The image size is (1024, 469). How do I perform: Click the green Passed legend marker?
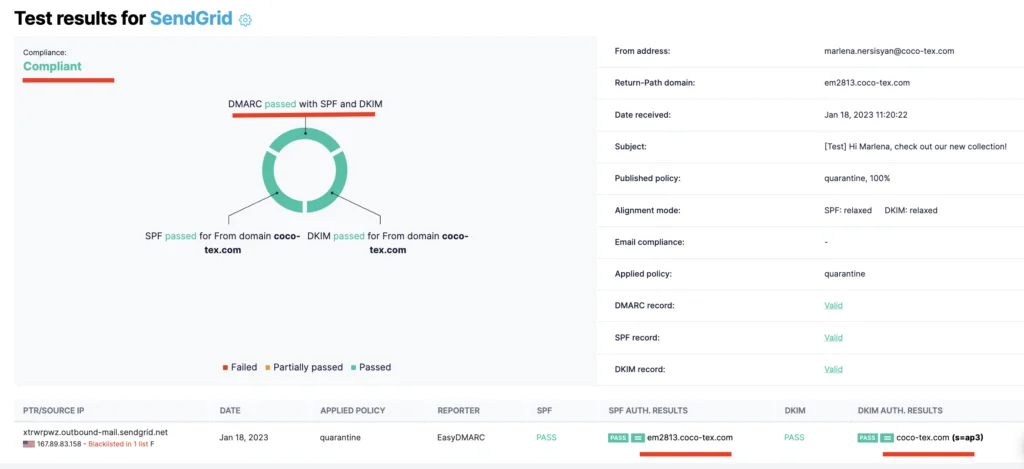pos(353,368)
